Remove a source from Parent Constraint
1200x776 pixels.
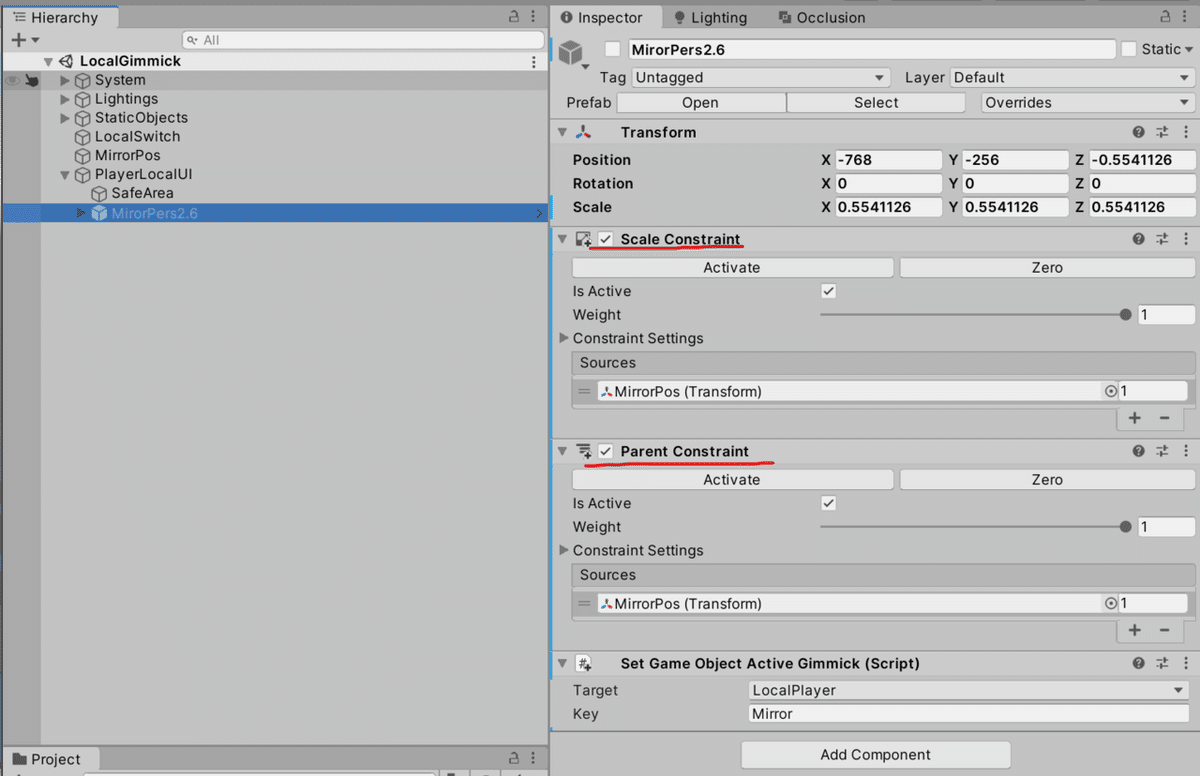(x=1164, y=630)
